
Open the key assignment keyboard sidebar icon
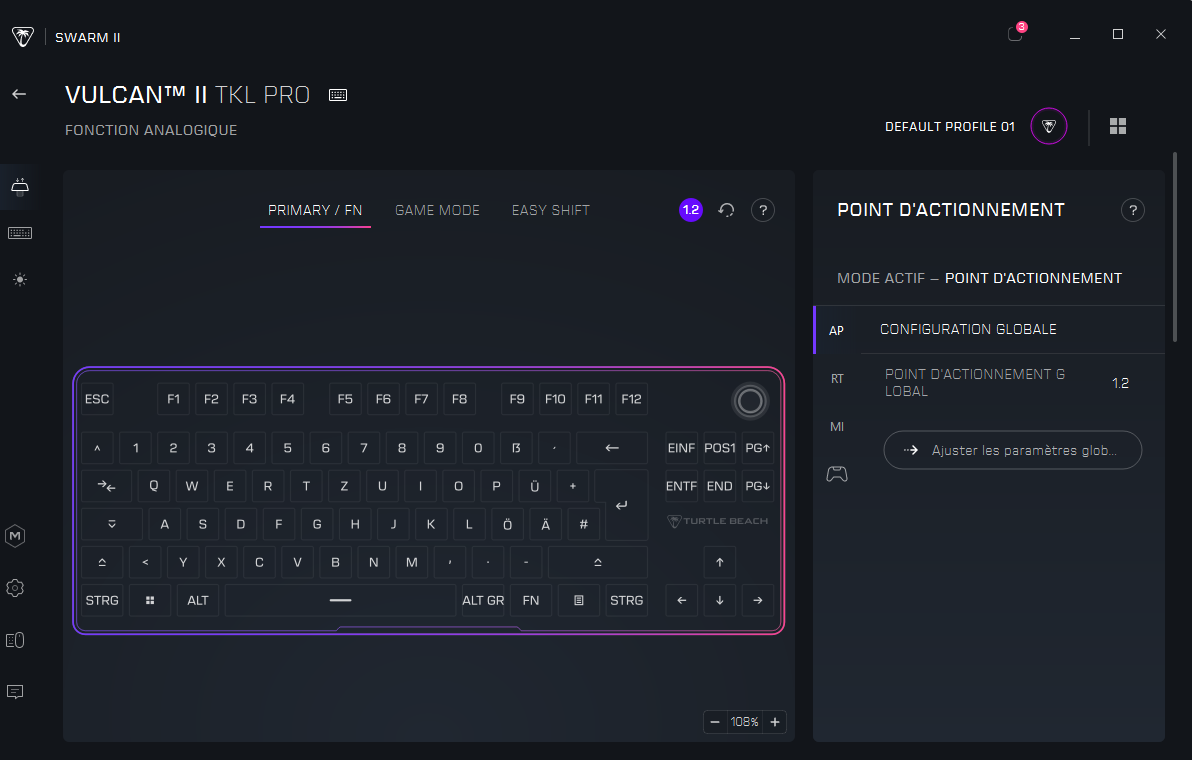(x=20, y=233)
